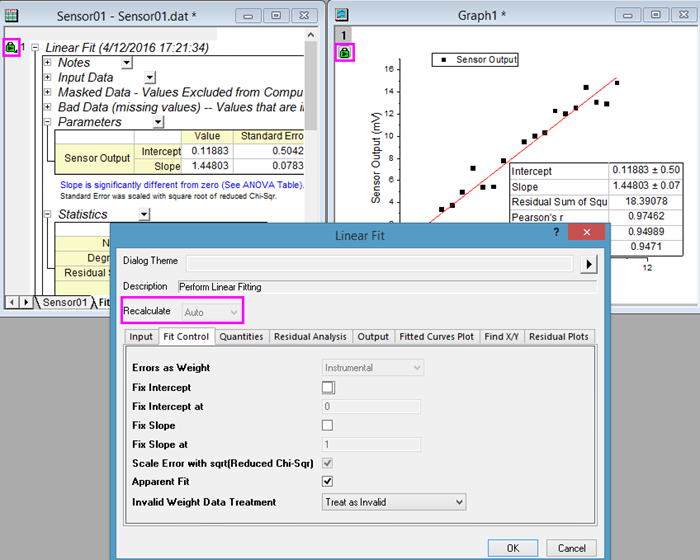Click the green lock icon in Graph1
The width and height of the screenshot is (700, 560).
point(344,53)
